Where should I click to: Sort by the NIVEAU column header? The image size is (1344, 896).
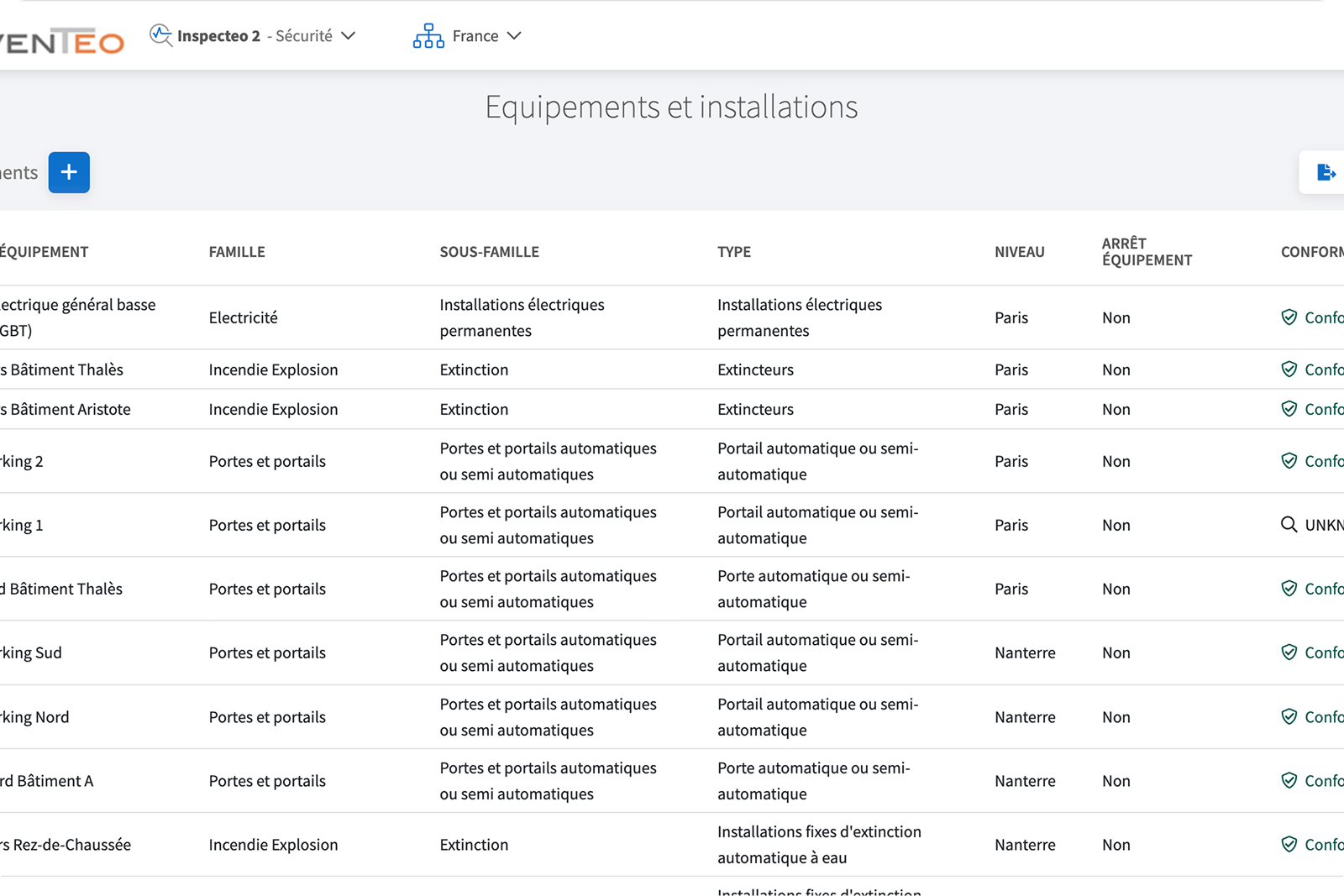[1020, 252]
